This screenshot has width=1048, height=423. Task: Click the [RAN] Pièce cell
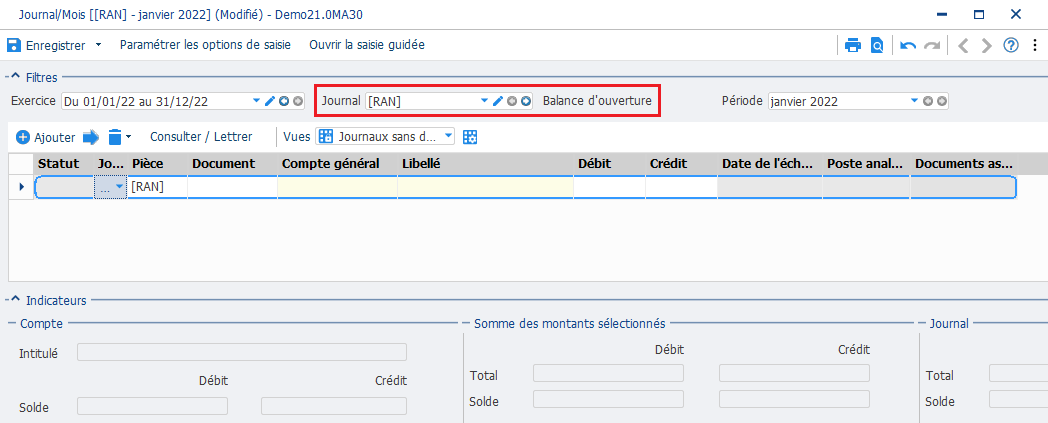pos(157,187)
